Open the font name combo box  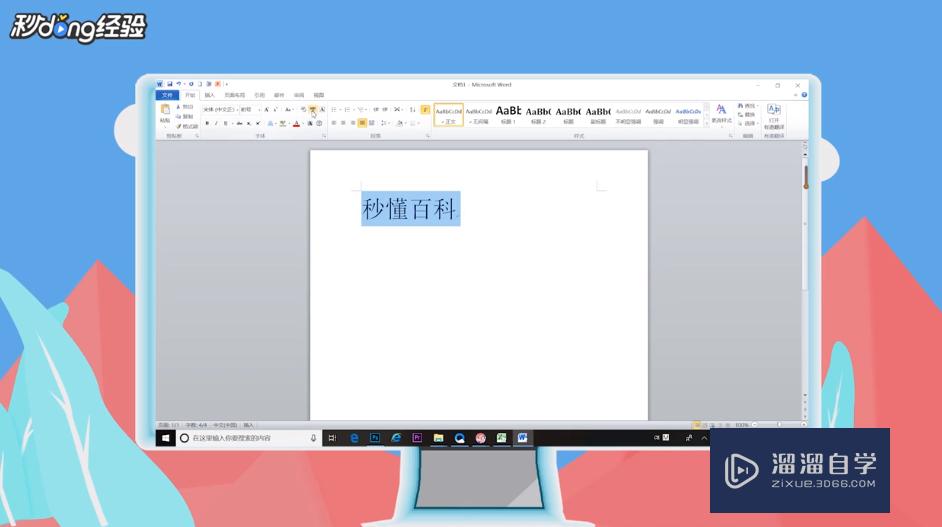[x=220, y=109]
